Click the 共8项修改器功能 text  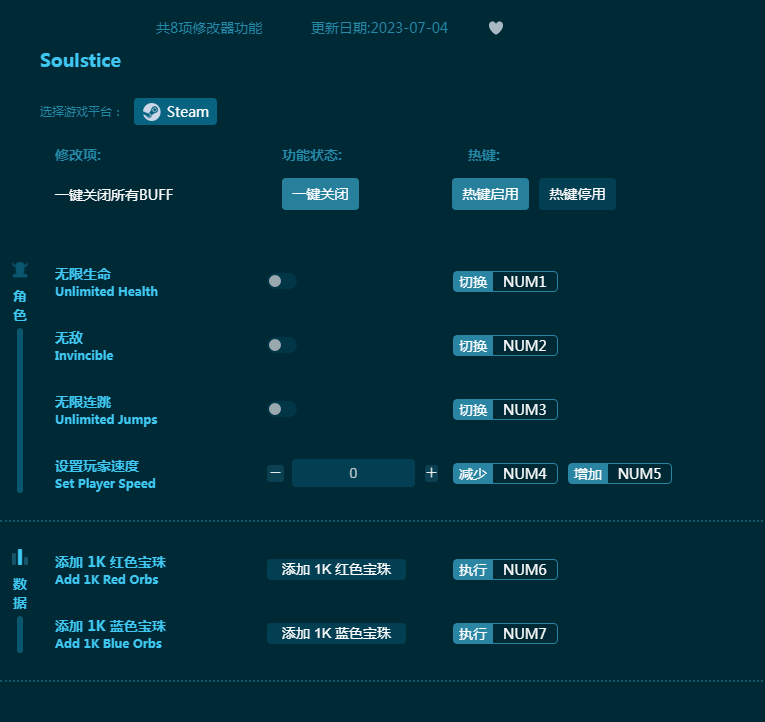[209, 28]
